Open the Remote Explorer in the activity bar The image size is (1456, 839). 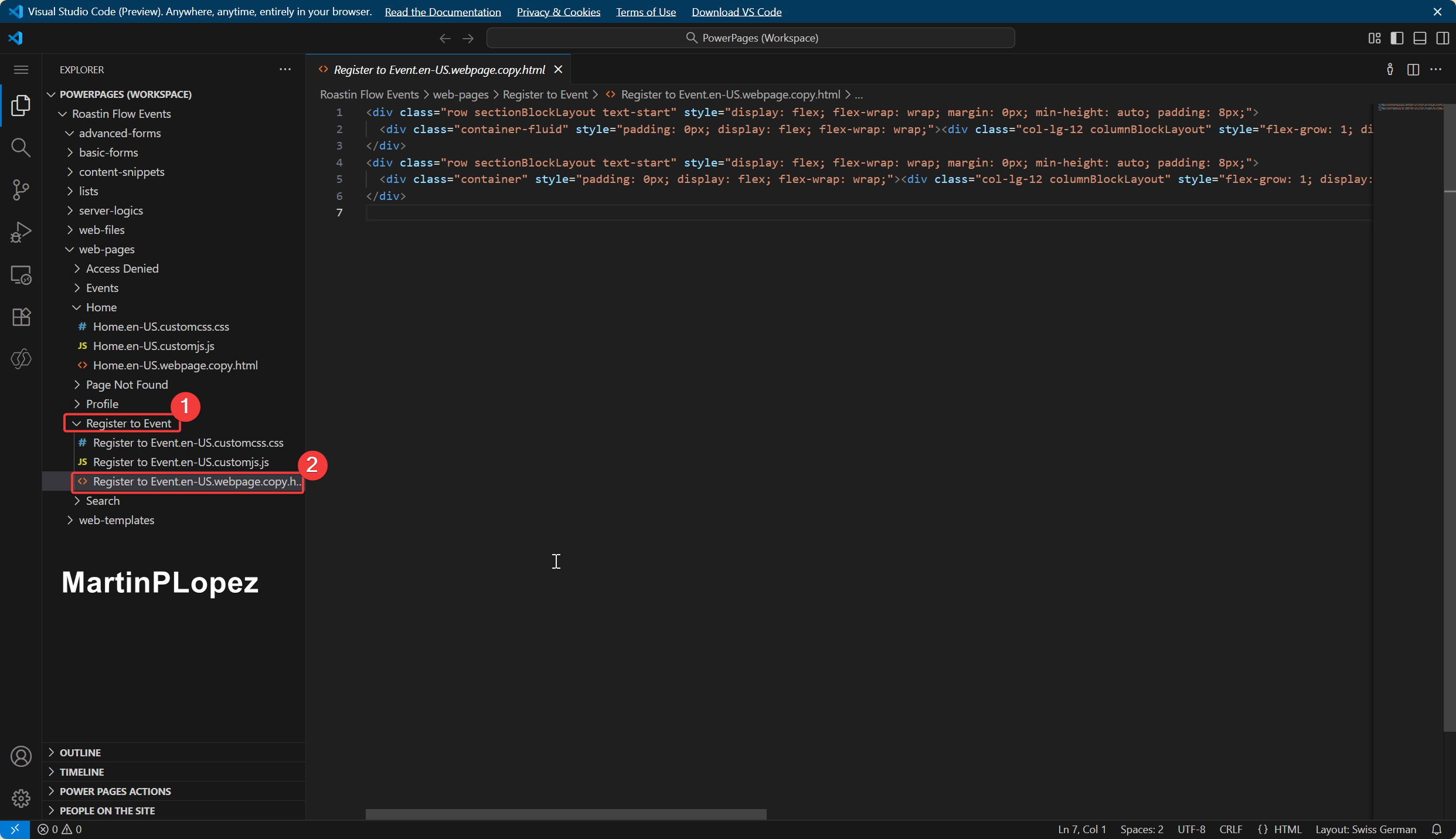(21, 274)
